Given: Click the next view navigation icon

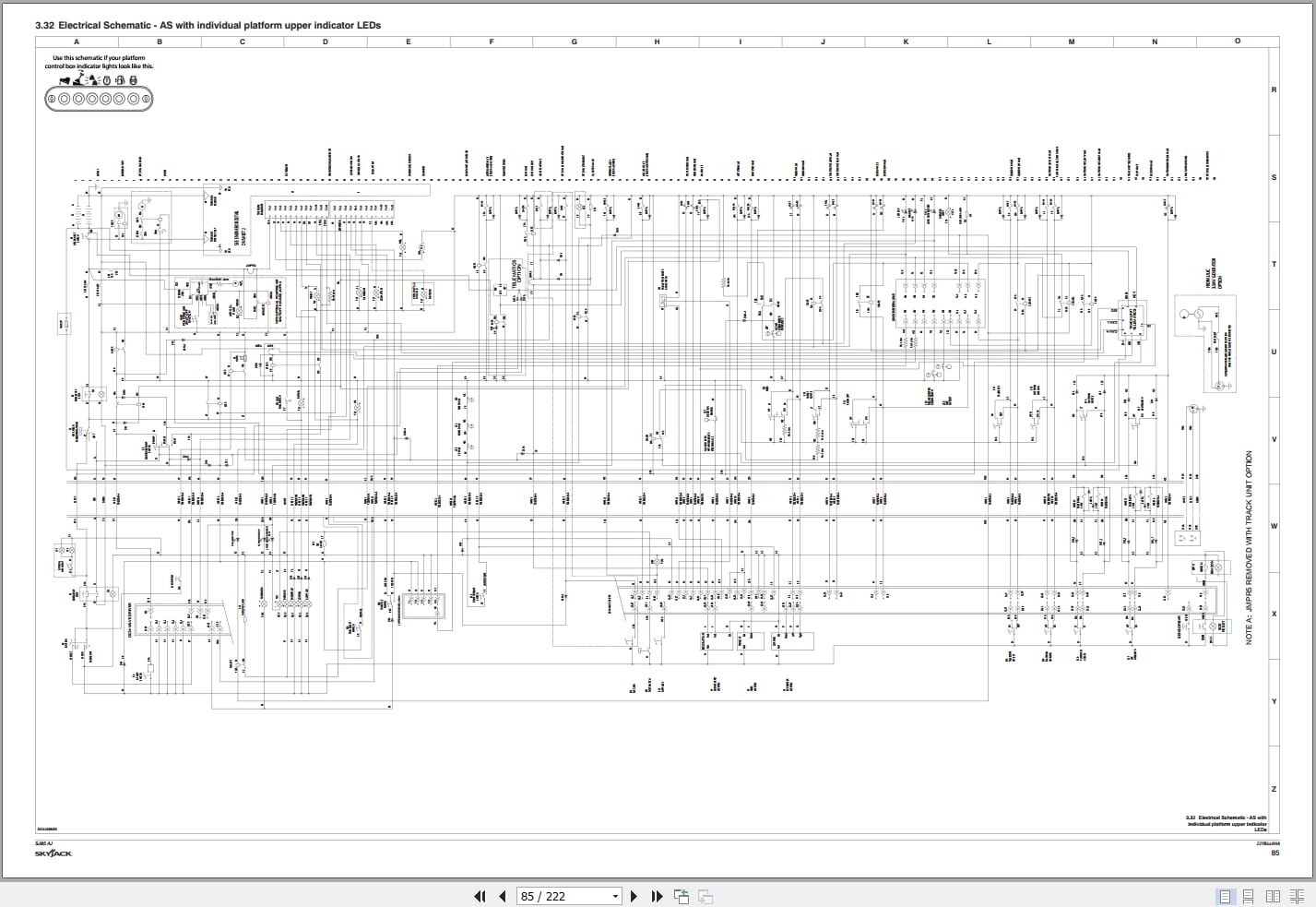Looking at the screenshot, I should [x=705, y=896].
